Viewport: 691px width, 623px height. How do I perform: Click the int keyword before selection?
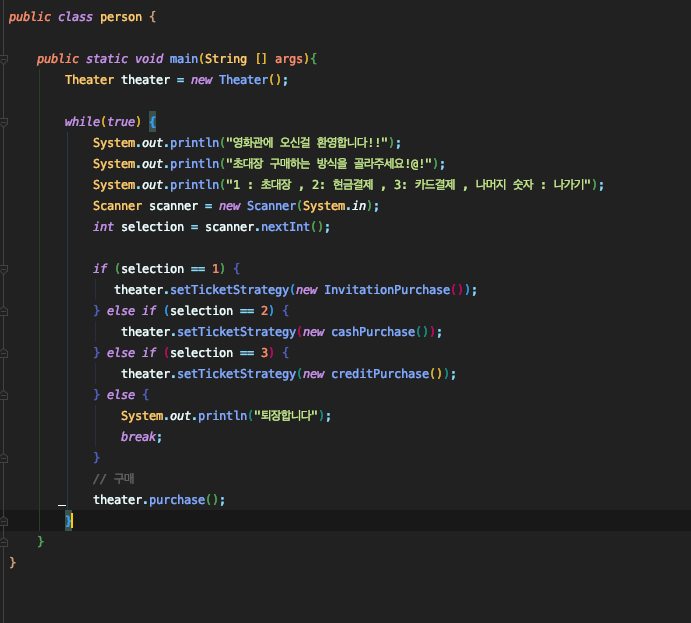click(x=103, y=227)
